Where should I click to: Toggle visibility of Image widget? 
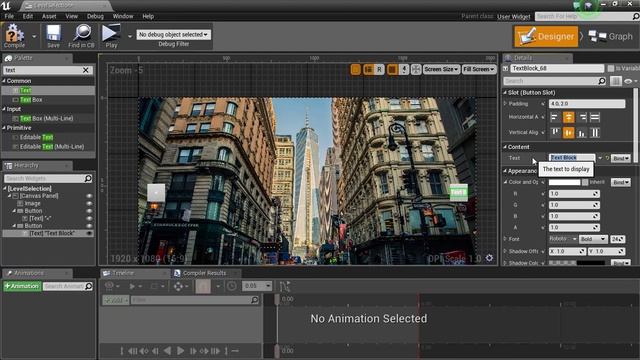click(89, 203)
